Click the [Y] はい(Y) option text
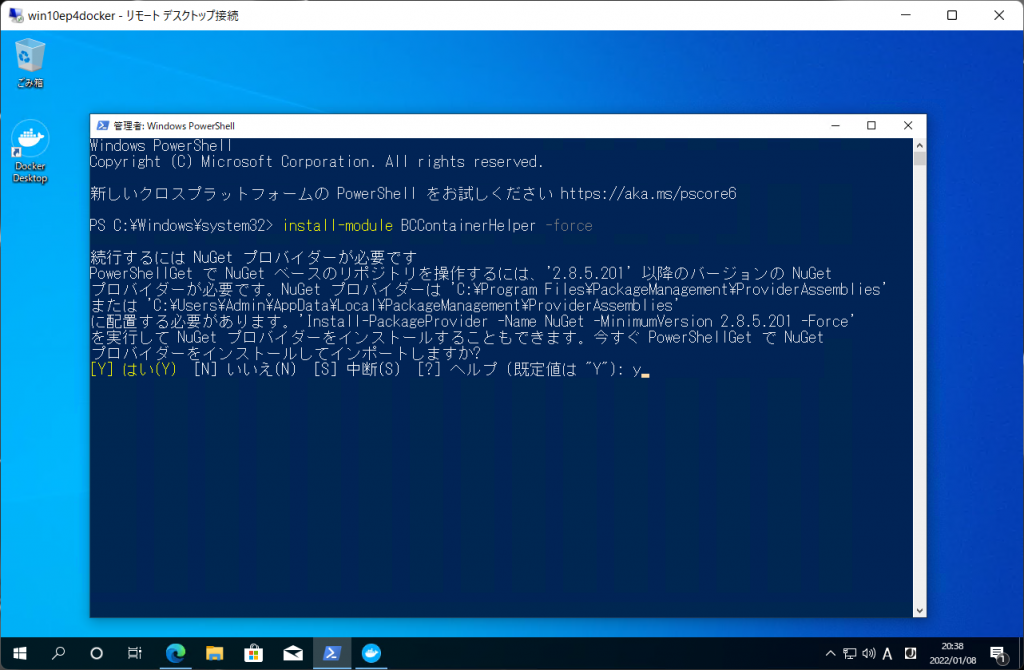Viewport: 1024px width, 670px height. click(x=133, y=370)
